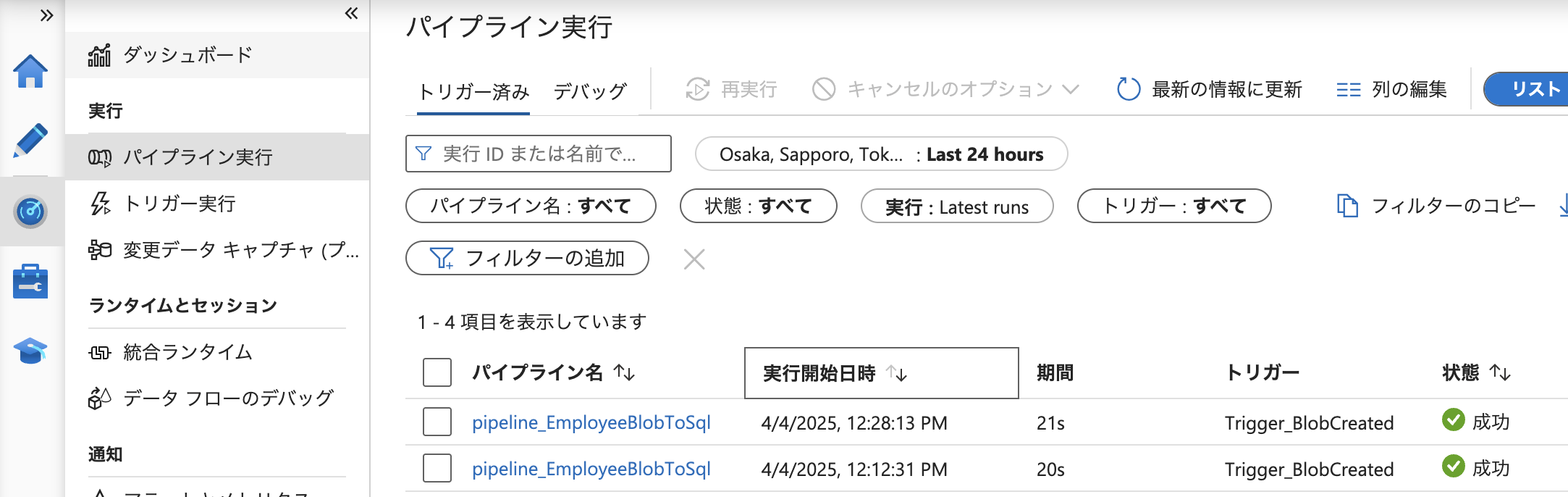This screenshot has height=497, width=1568.
Task: Check the checkbox for the 12:12:31 PM run
Action: pos(437,469)
